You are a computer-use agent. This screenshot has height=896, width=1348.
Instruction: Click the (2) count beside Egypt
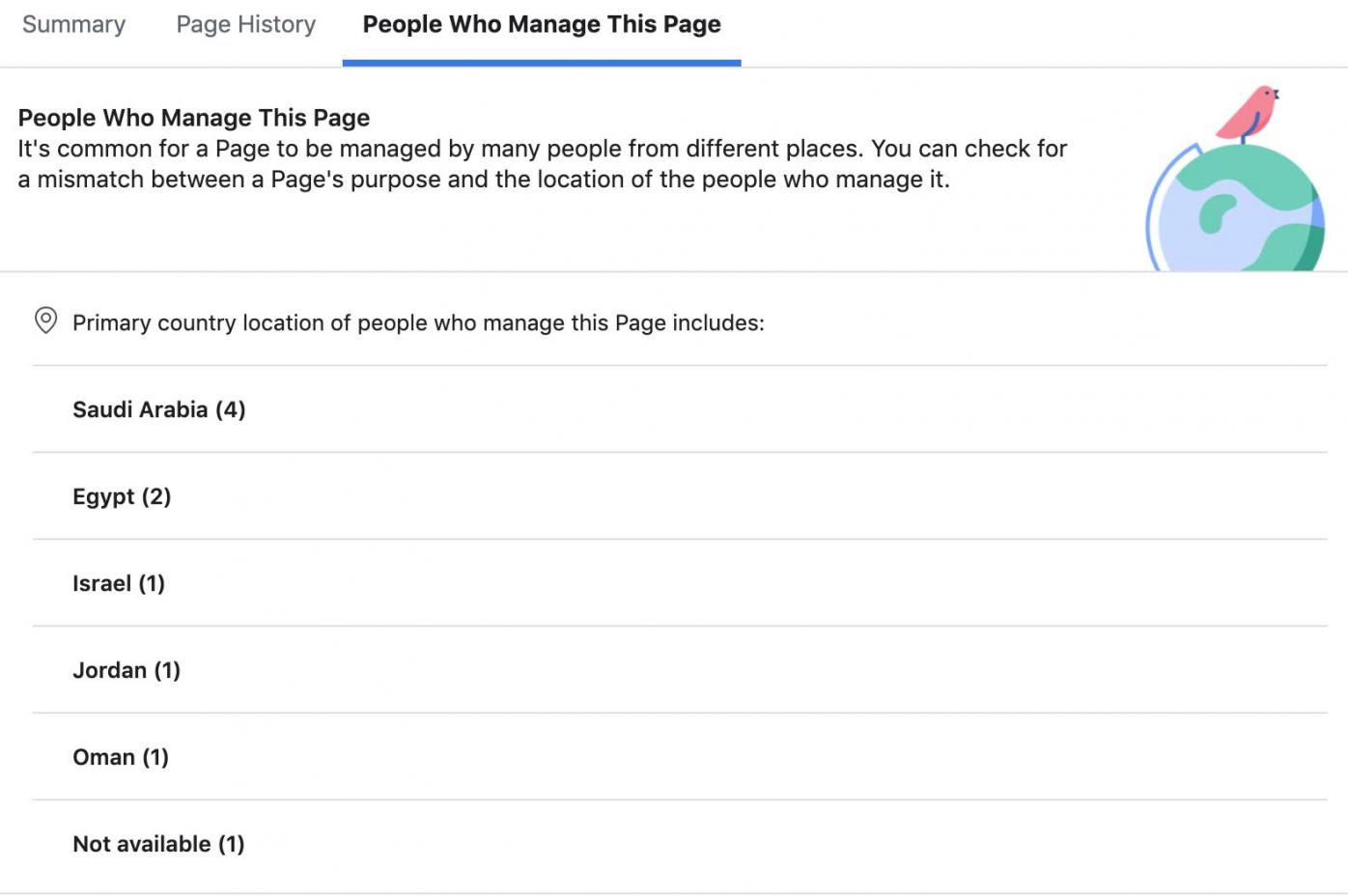coord(156,496)
